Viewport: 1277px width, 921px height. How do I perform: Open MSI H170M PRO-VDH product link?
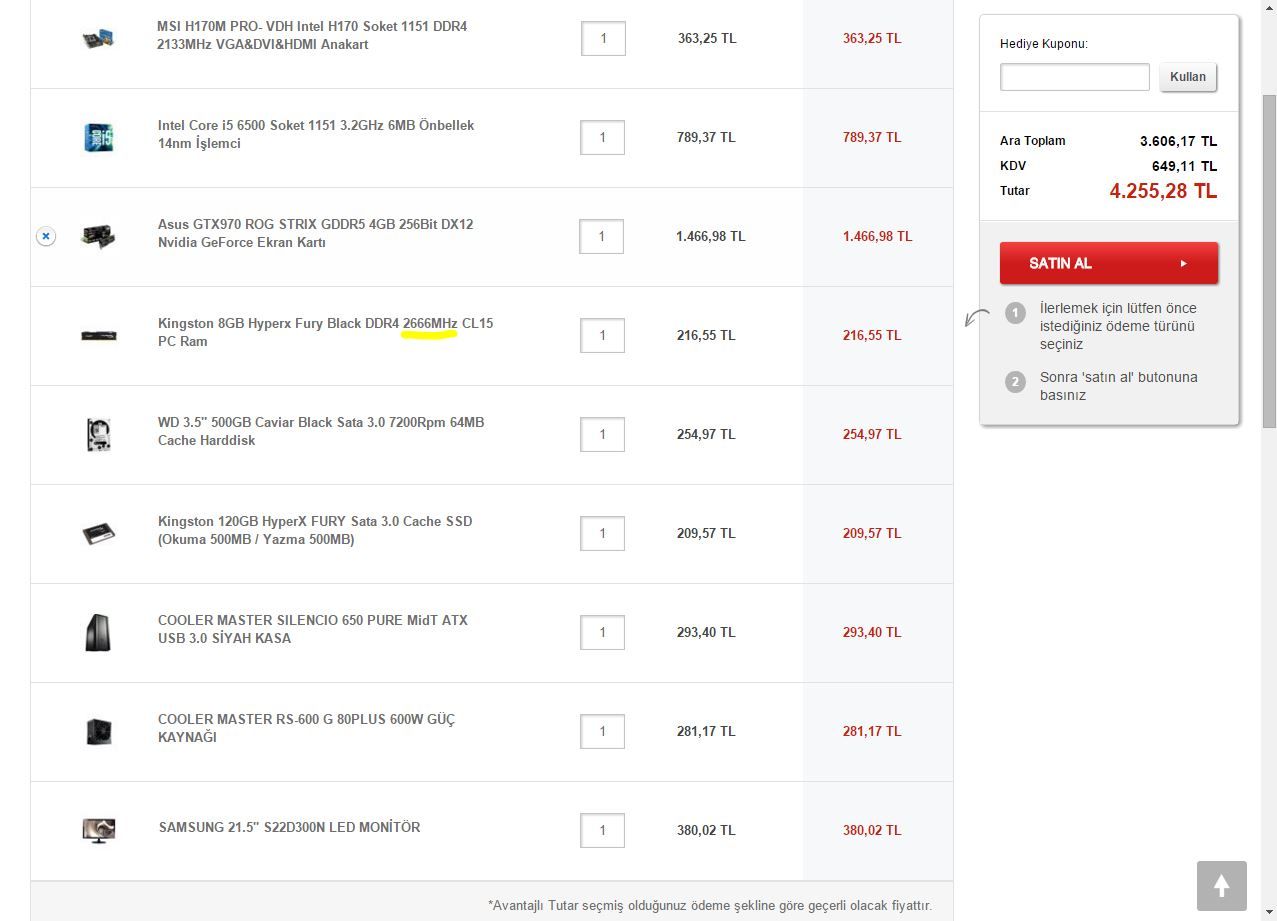point(312,35)
